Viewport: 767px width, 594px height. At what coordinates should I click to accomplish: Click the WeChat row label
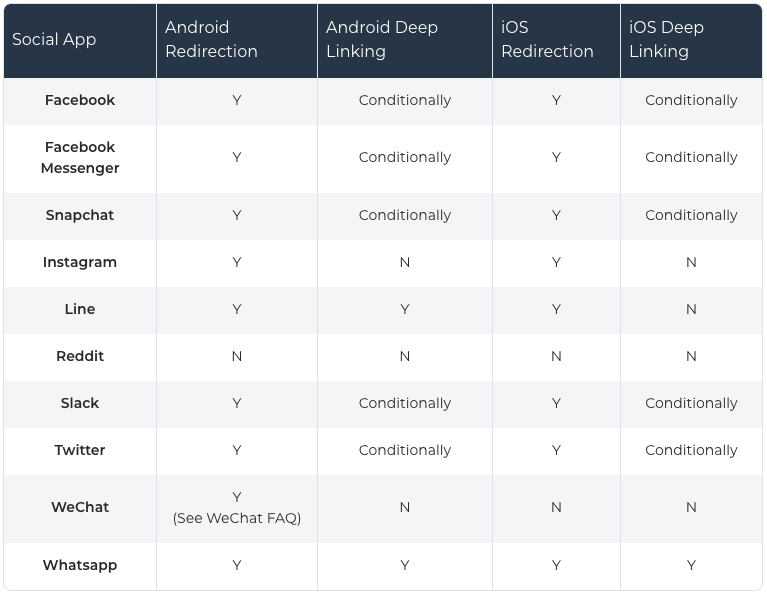tap(80, 507)
